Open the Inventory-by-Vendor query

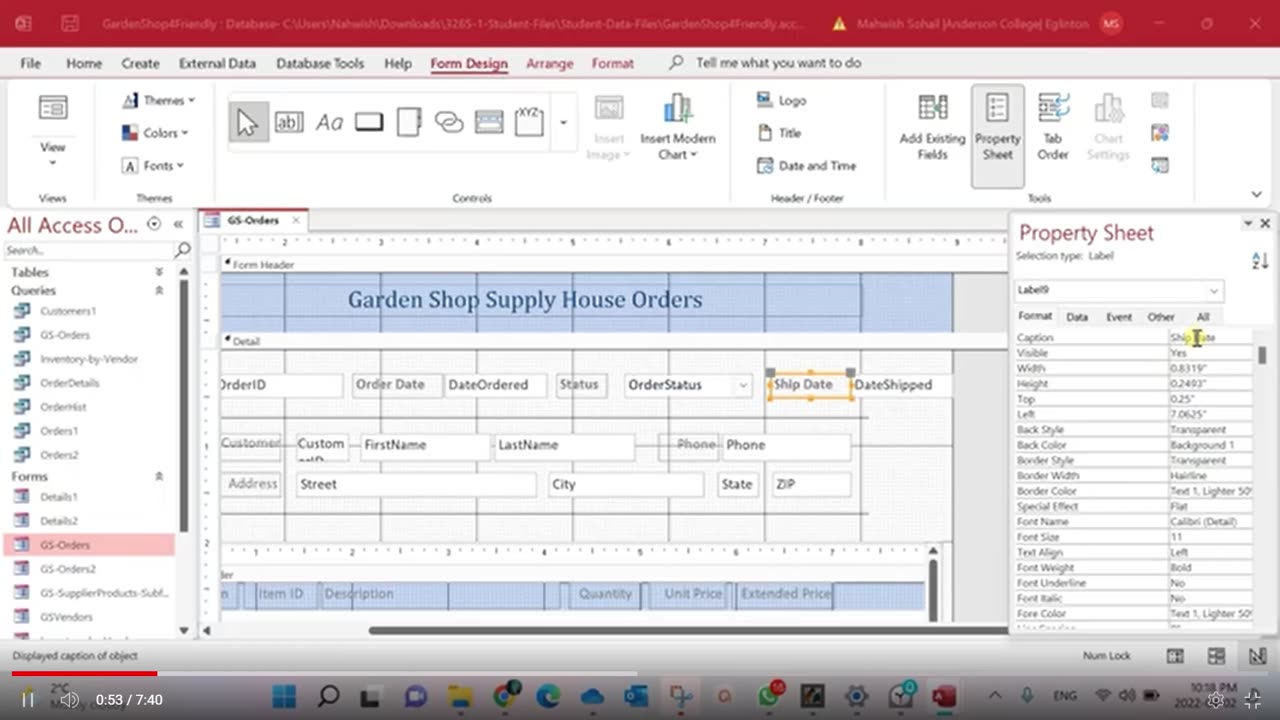point(89,359)
